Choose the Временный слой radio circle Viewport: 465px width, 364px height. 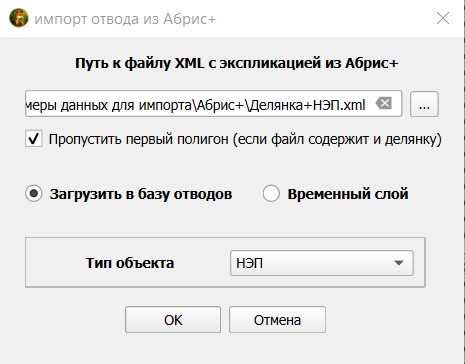271,194
